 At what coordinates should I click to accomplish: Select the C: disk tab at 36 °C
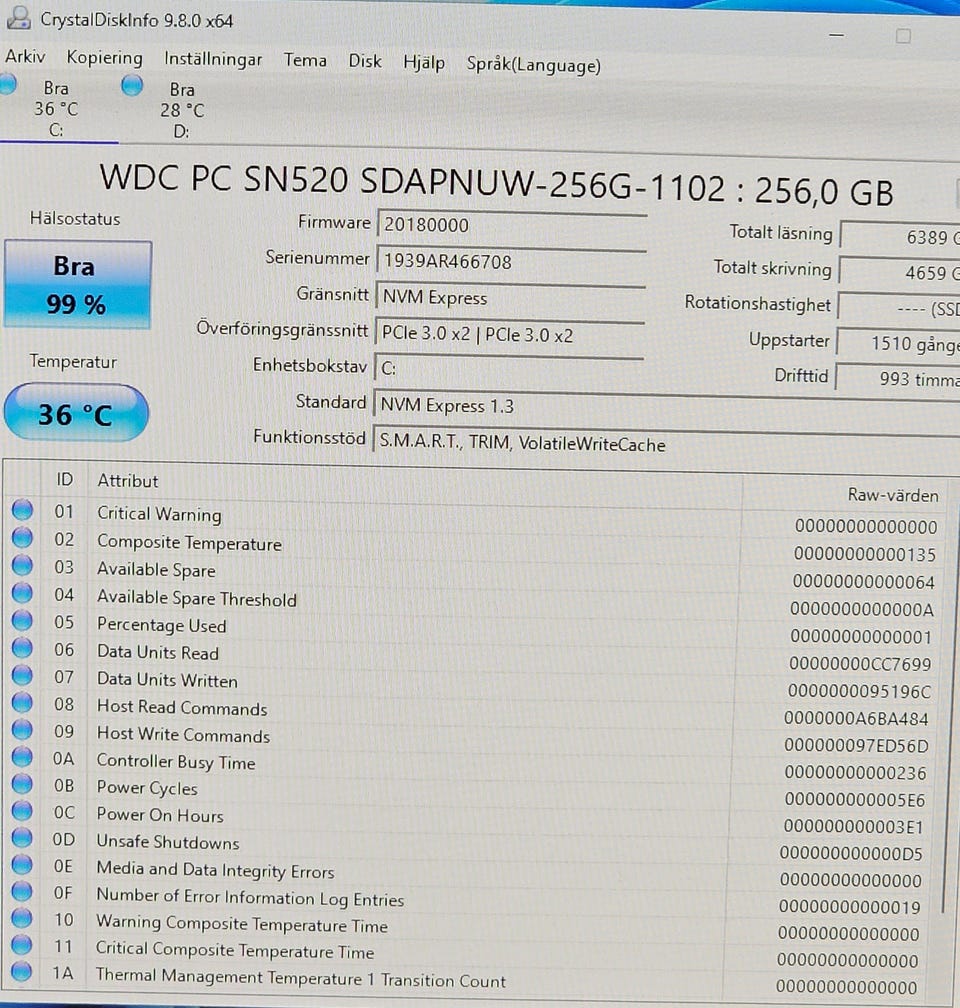[56, 109]
